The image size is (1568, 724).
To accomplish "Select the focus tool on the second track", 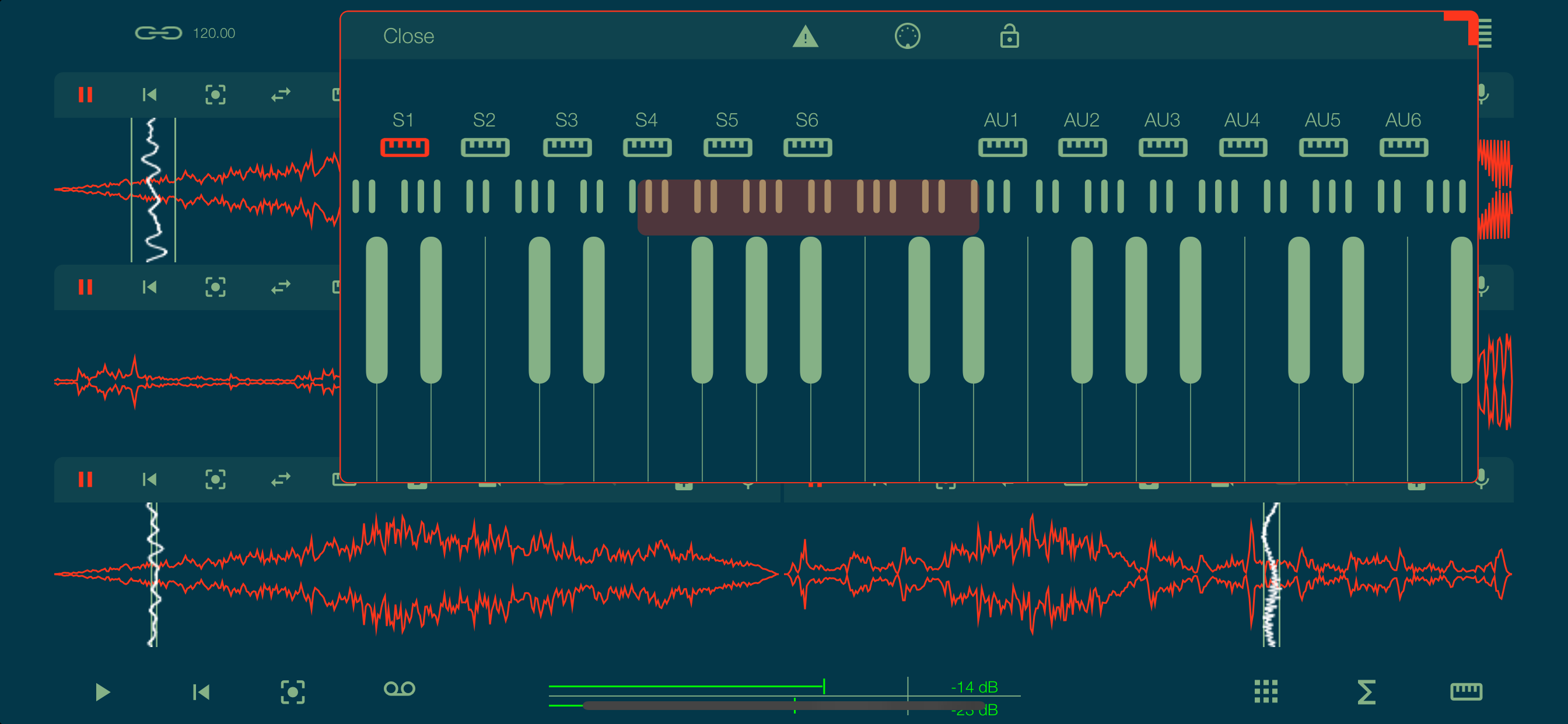I will [216, 287].
